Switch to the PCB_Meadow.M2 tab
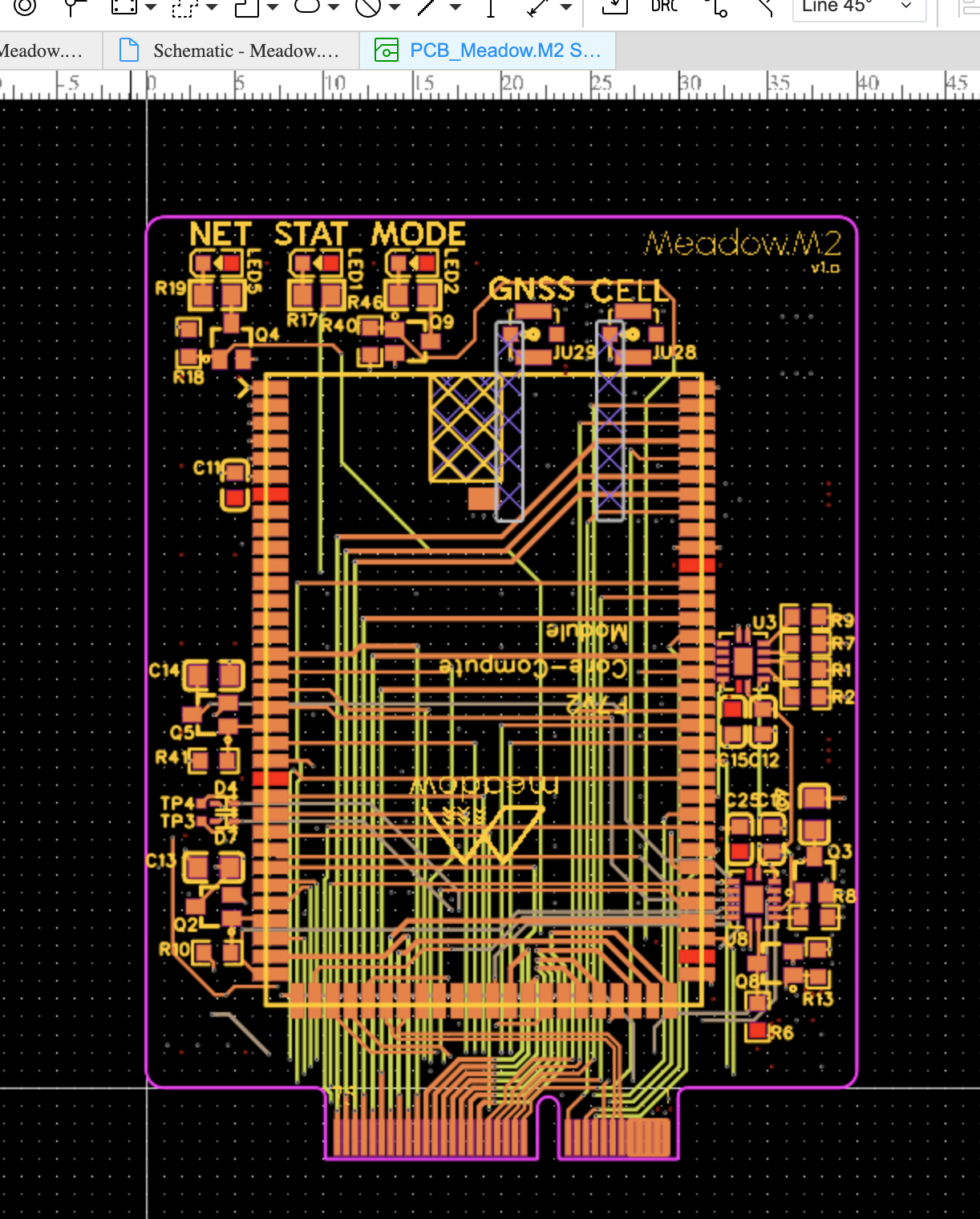980x1219 pixels. pyautogui.click(x=488, y=51)
